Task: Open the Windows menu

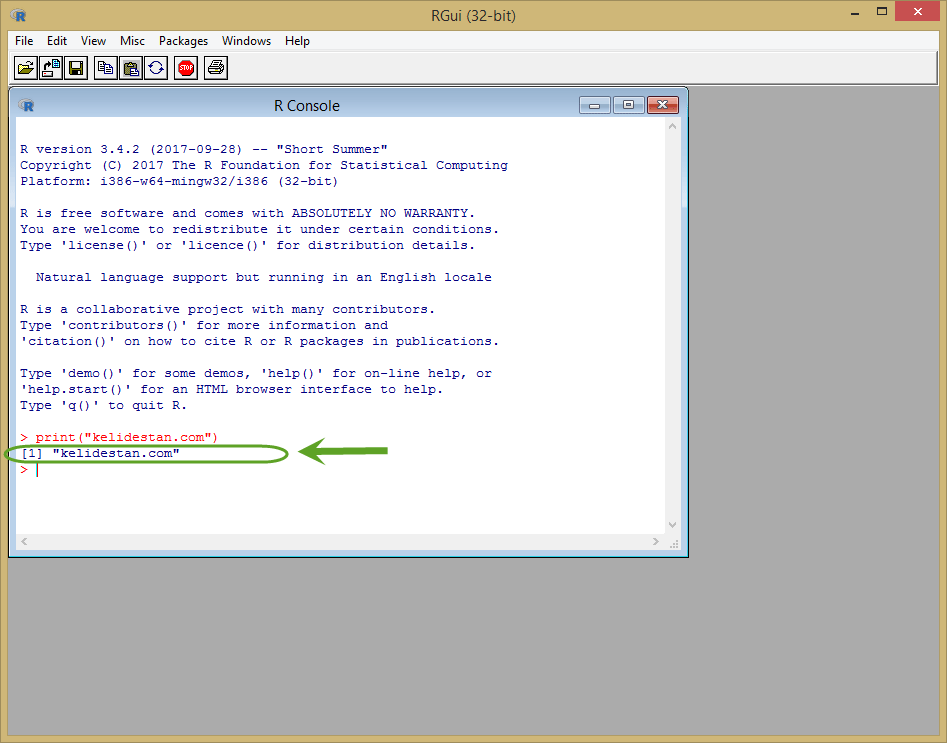Action: [x=246, y=40]
